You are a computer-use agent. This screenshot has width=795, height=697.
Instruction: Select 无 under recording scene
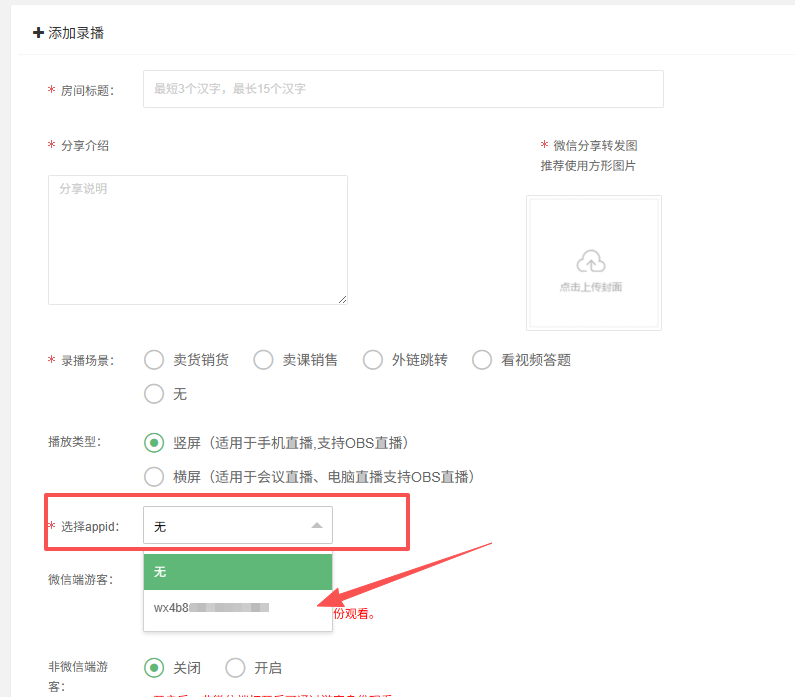154,394
